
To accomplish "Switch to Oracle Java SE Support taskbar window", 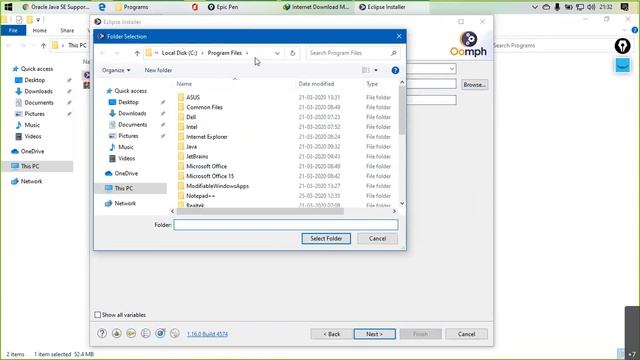I will coord(56,7).
